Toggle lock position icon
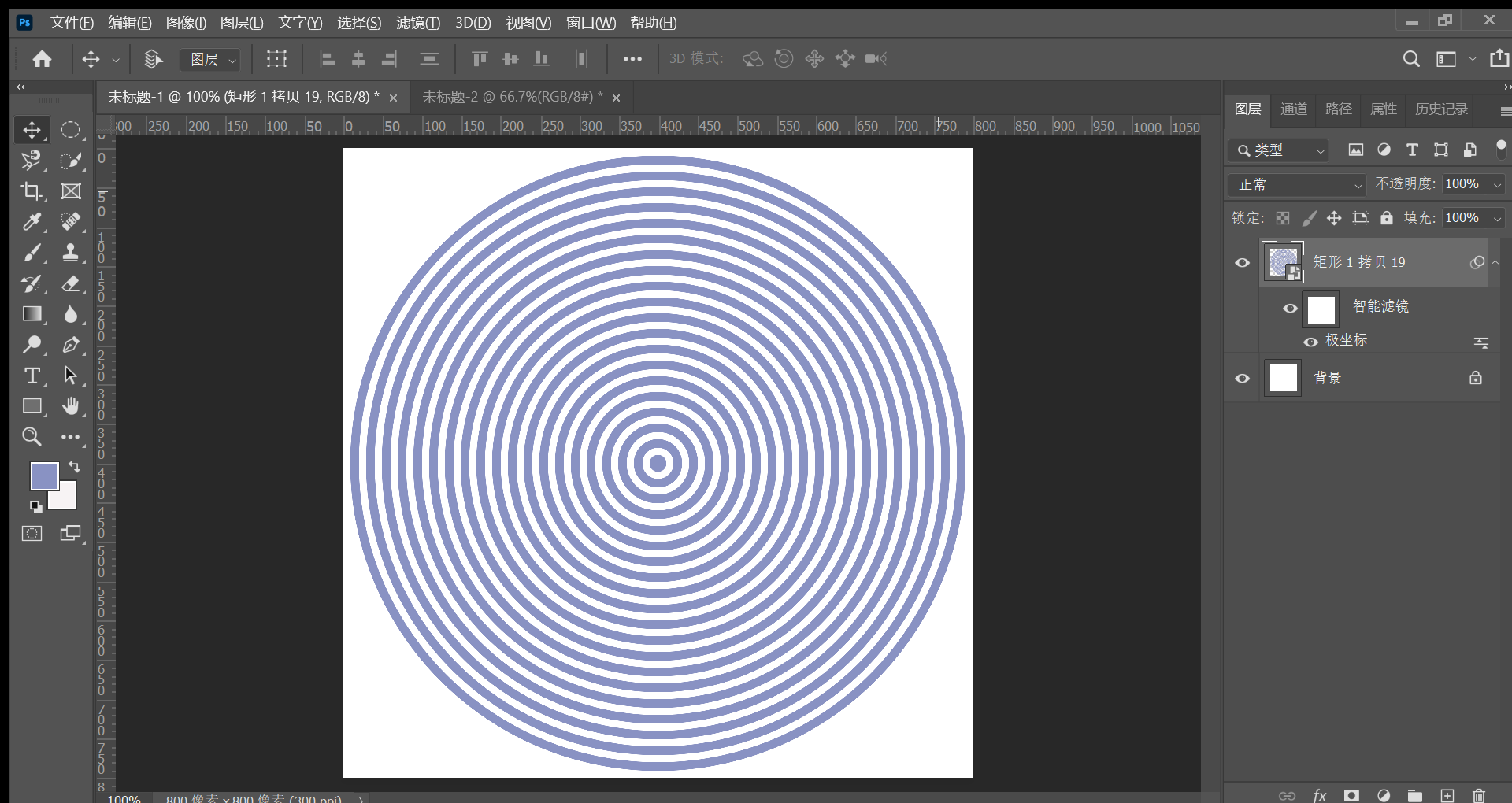The image size is (1512, 803). (x=1334, y=218)
